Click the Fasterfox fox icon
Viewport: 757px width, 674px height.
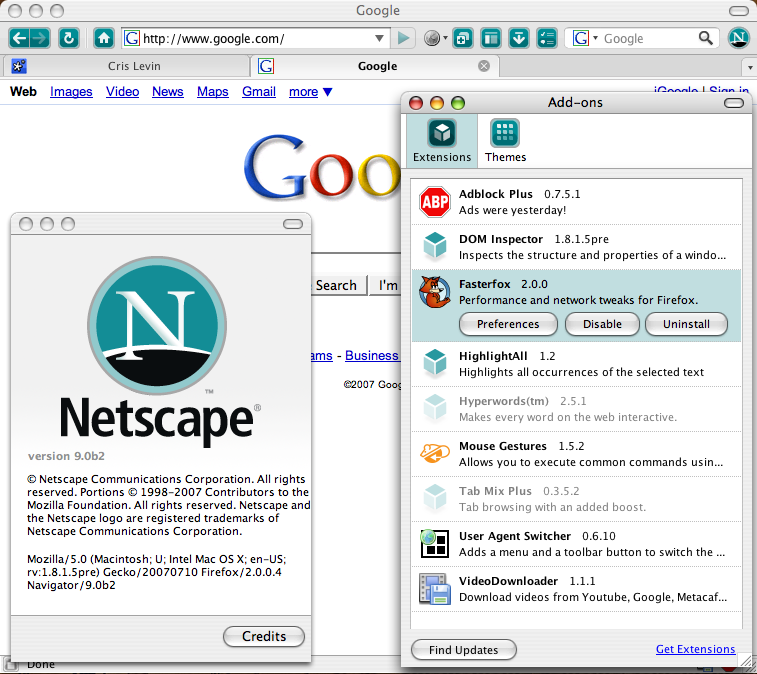coord(435,292)
